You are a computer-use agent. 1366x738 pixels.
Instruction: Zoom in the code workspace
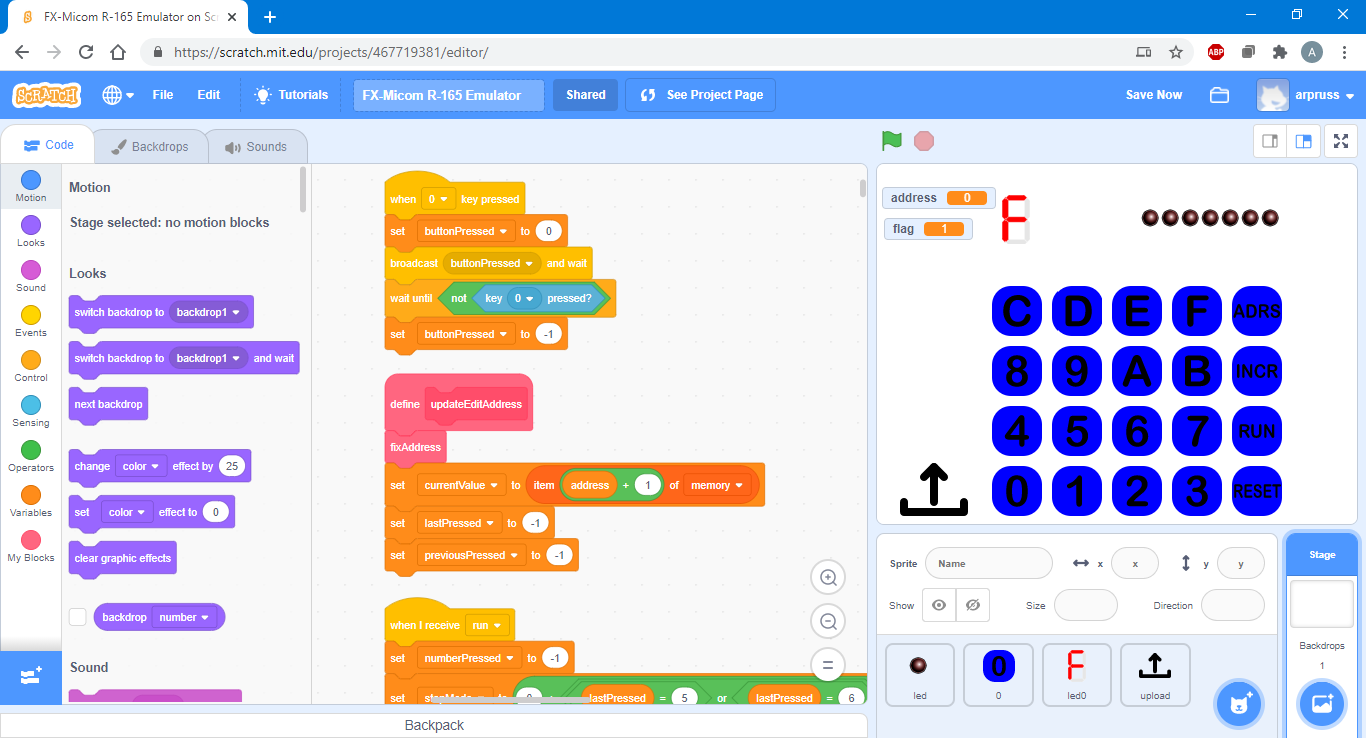coord(828,577)
